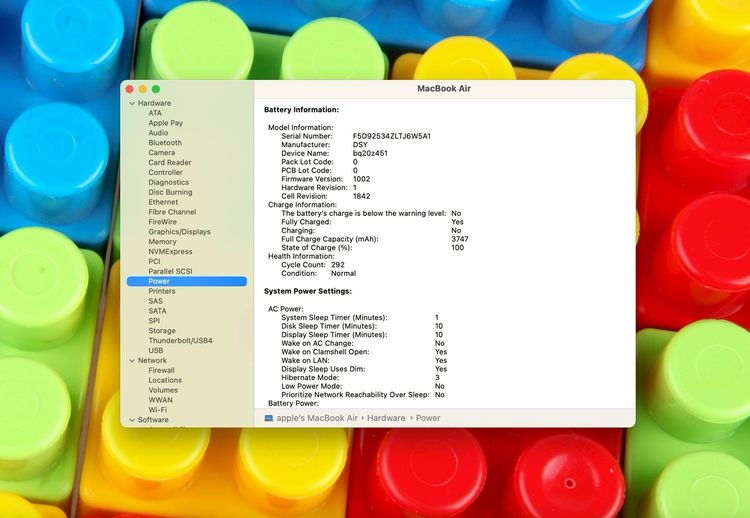
Task: Select Ethernet in the sidebar
Action: (x=163, y=202)
